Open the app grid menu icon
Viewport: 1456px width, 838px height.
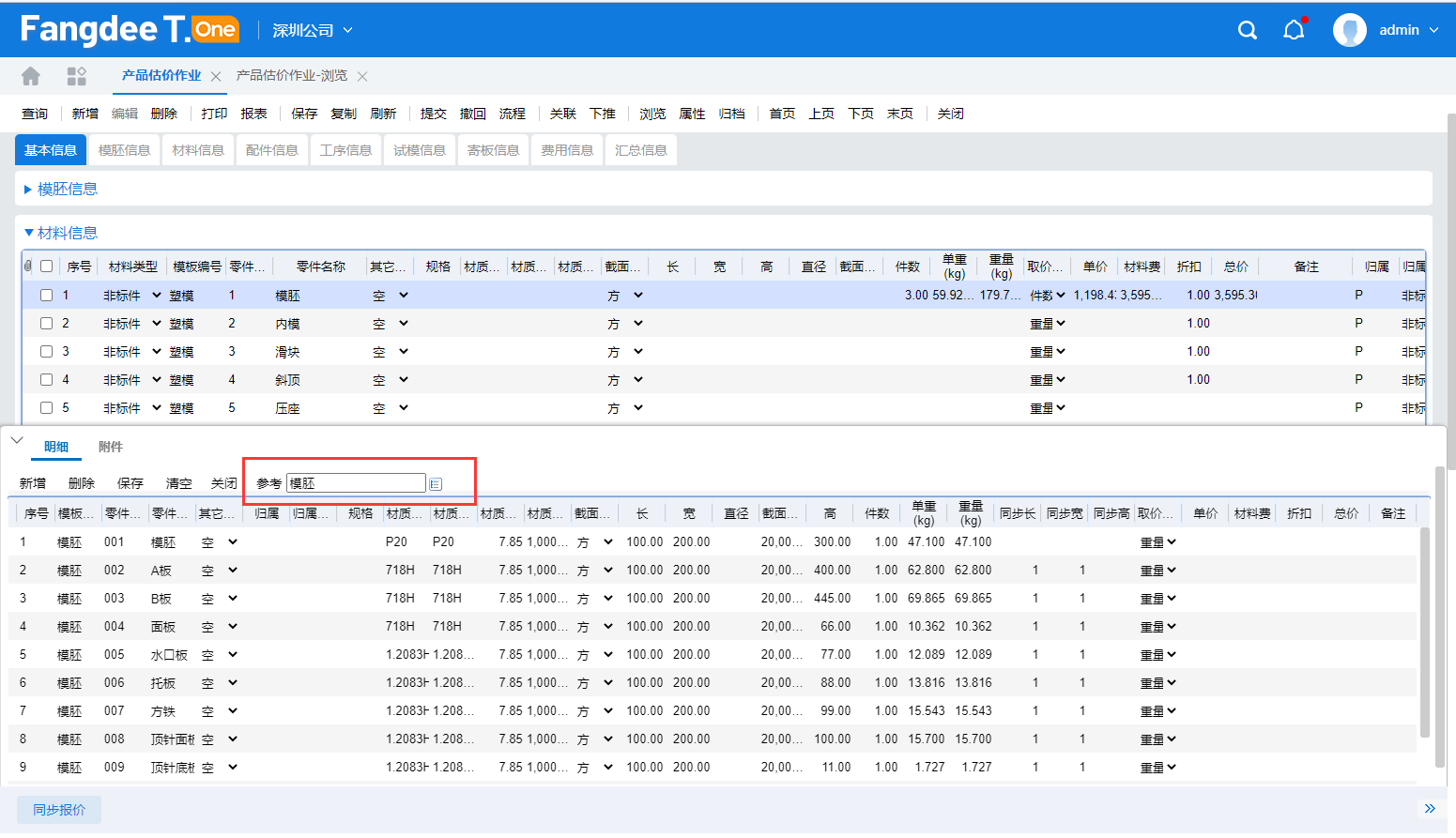pyautogui.click(x=76, y=76)
